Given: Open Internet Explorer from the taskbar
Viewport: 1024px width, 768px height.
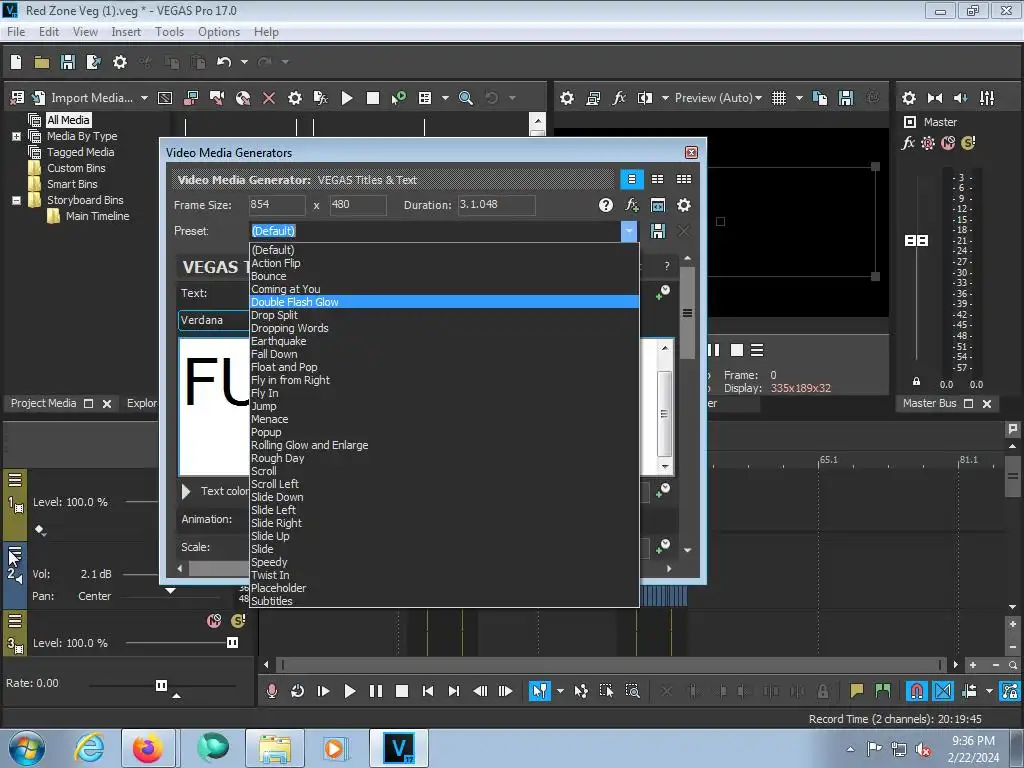Looking at the screenshot, I should click(x=89, y=748).
